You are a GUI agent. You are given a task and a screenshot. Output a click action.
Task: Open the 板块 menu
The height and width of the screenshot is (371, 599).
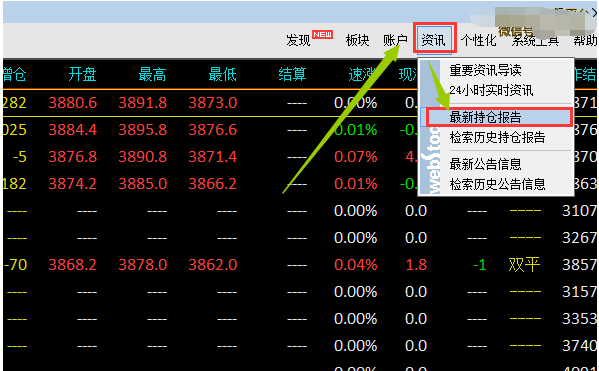point(358,40)
